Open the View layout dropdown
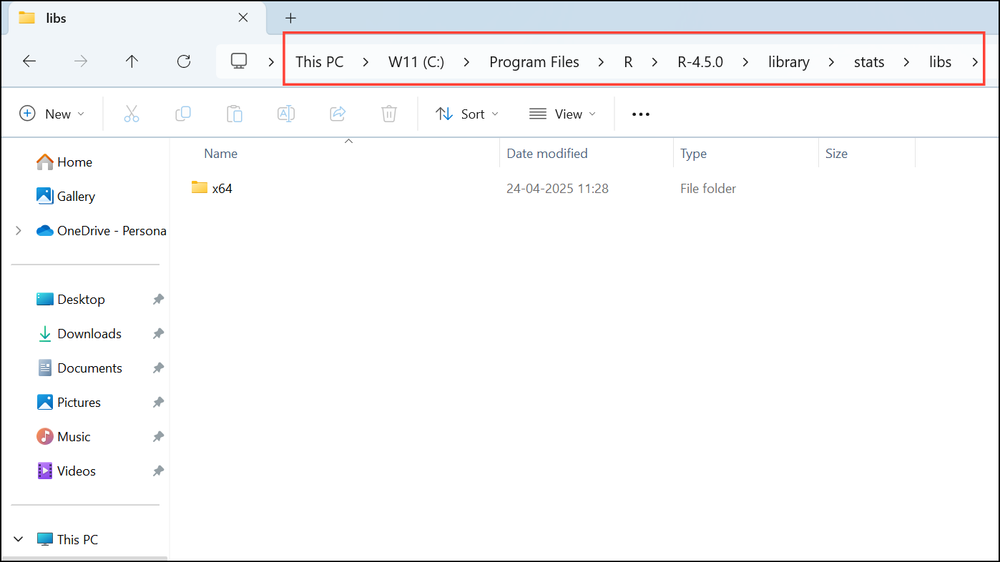 tap(562, 114)
